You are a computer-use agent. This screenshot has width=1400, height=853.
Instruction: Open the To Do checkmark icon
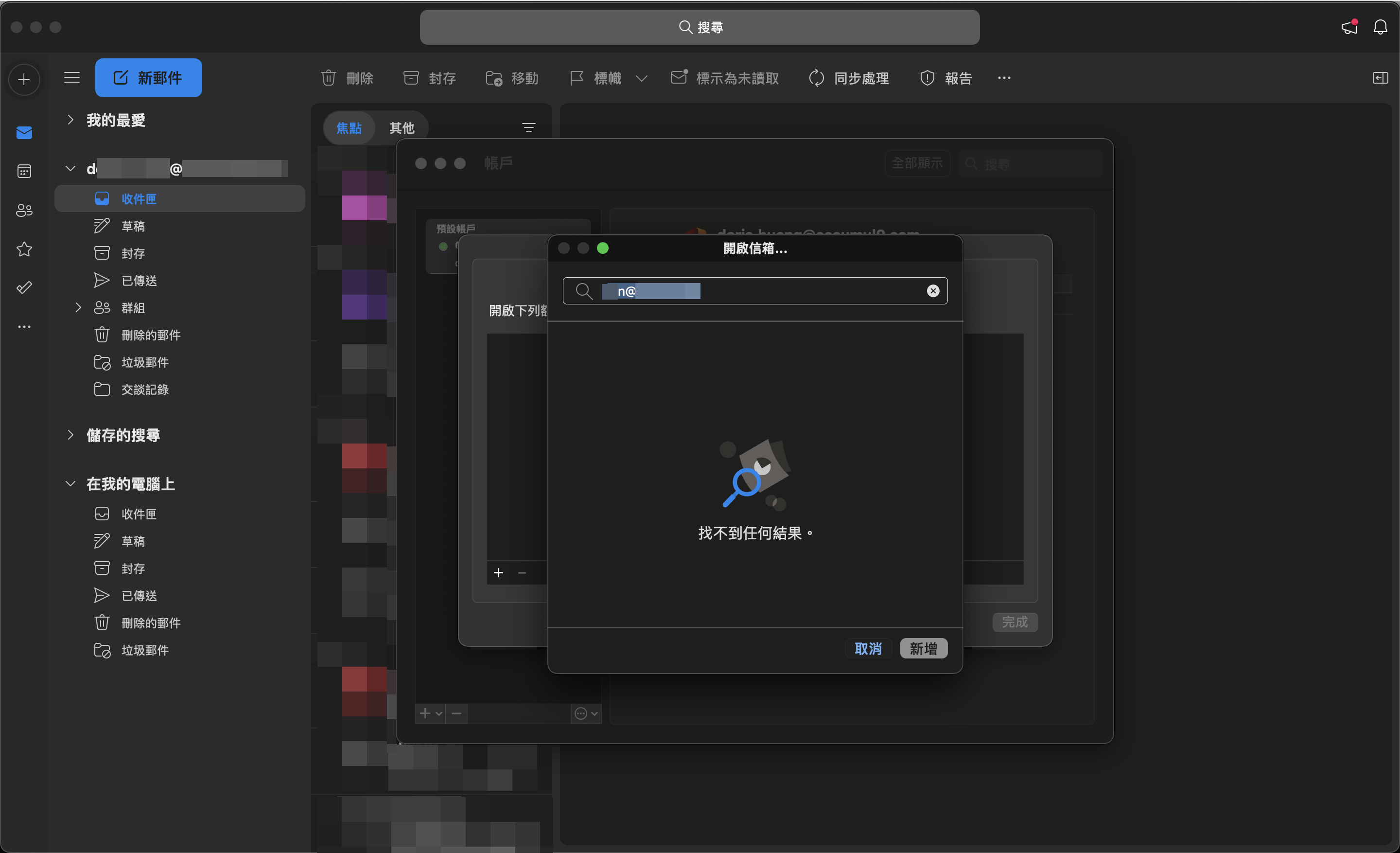[24, 287]
